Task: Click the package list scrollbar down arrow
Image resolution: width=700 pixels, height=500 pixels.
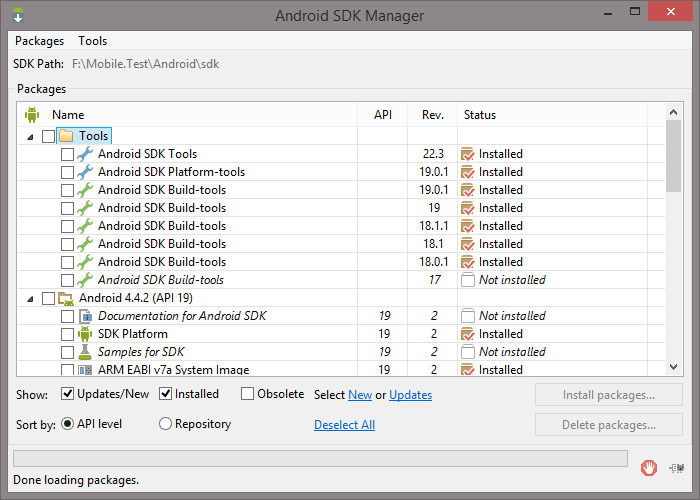Action: pyautogui.click(x=673, y=367)
